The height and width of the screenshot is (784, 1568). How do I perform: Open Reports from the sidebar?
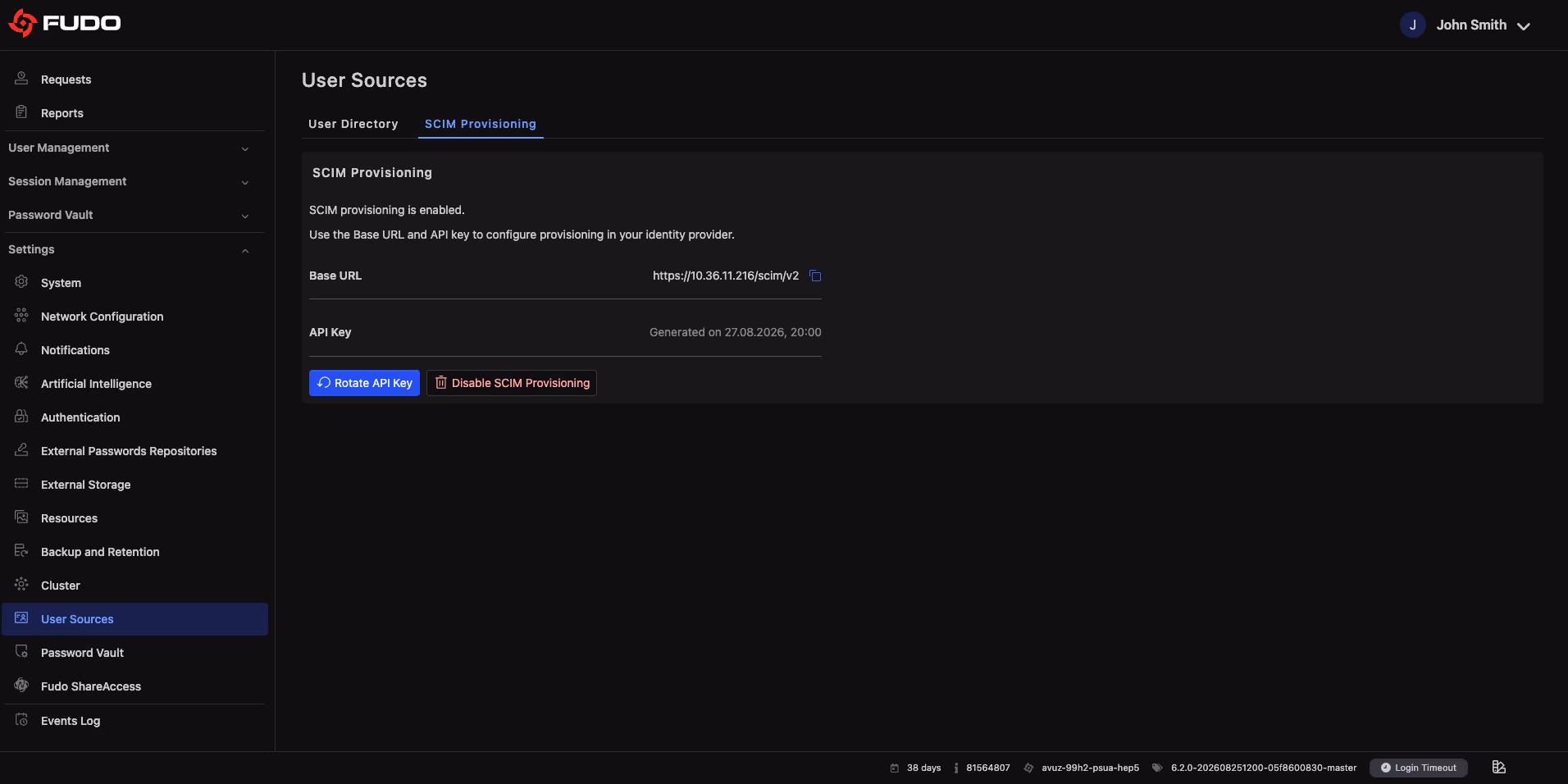tap(134, 112)
